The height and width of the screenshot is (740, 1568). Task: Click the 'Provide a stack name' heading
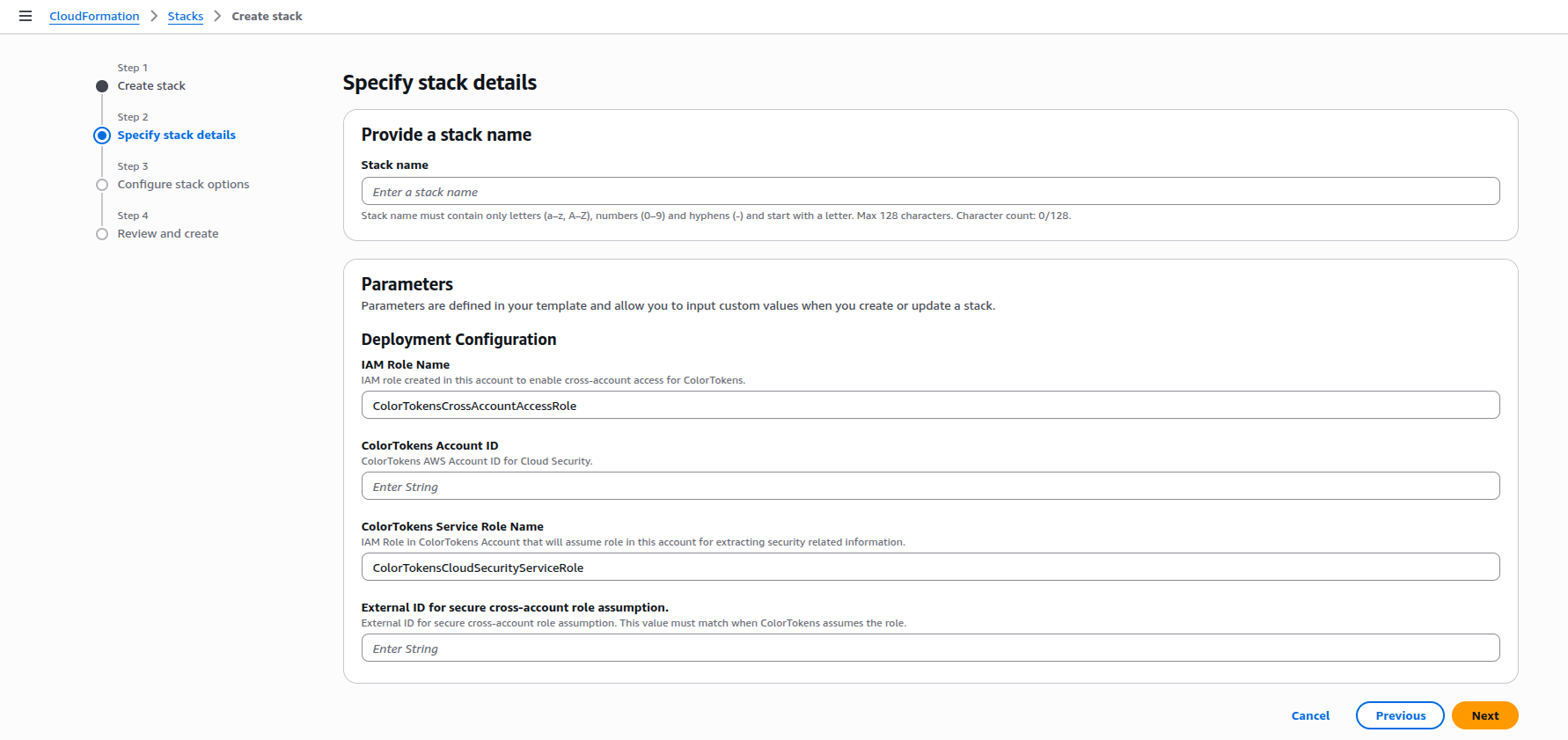click(x=446, y=135)
